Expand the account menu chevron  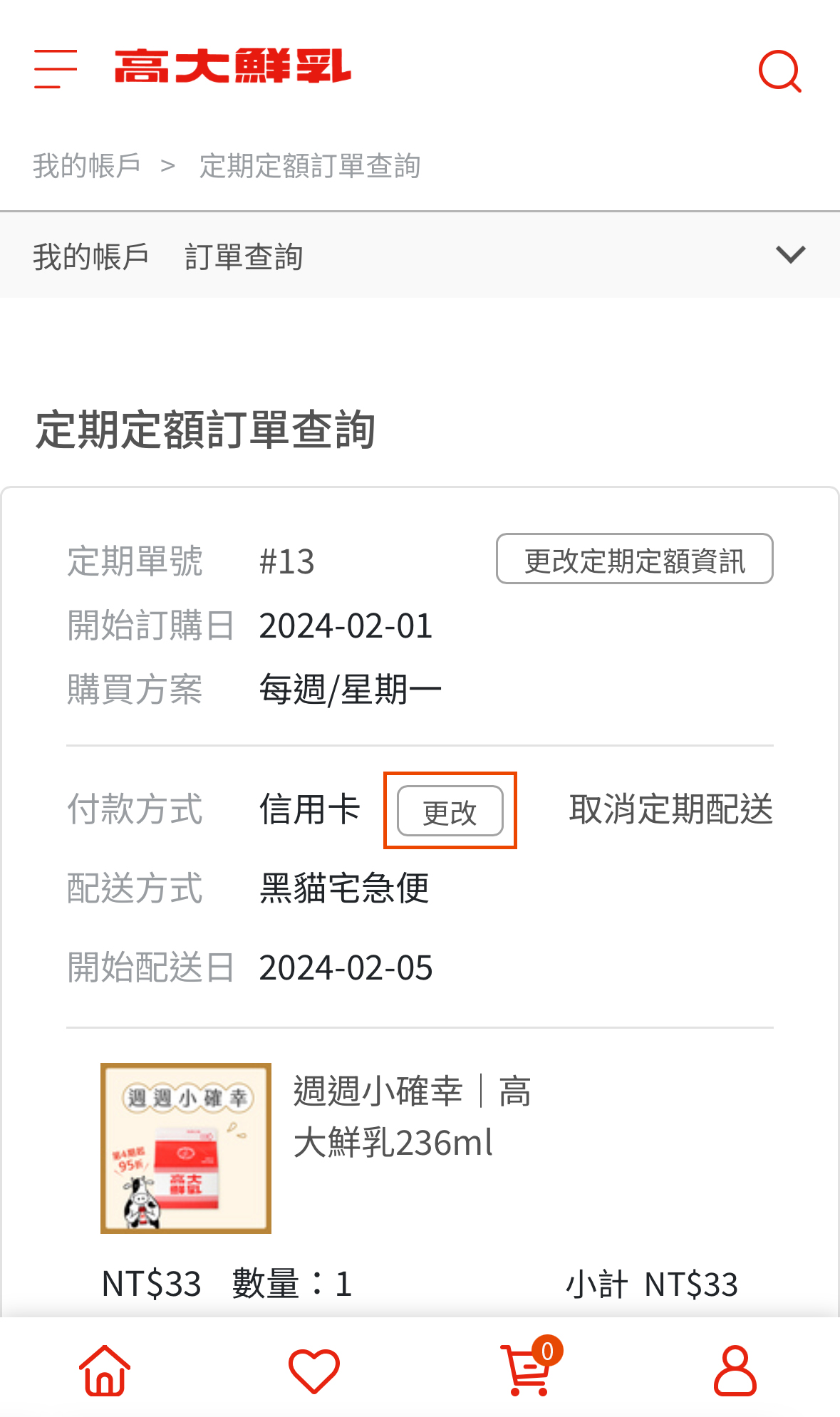coord(790,254)
